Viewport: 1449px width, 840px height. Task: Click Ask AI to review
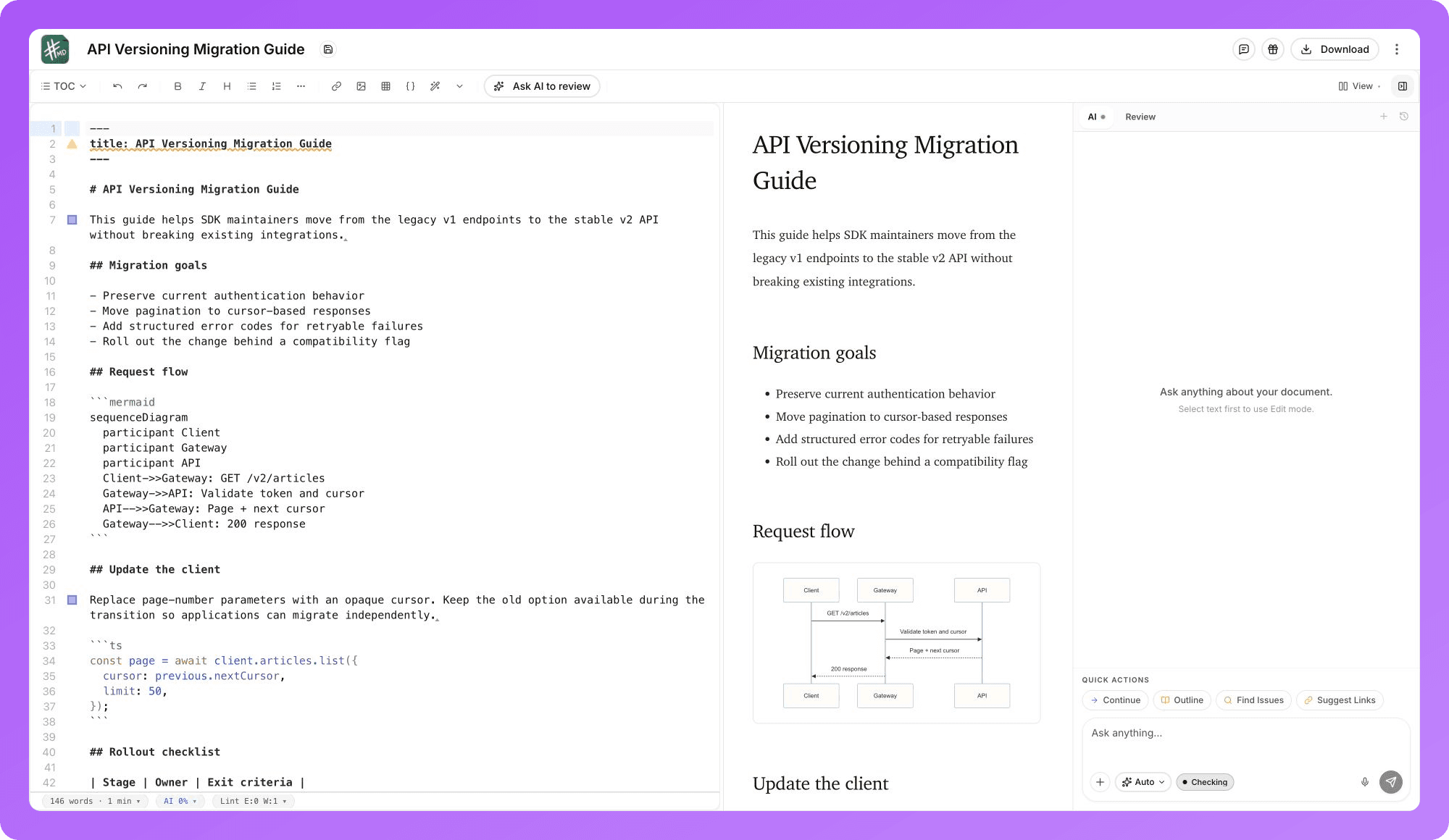(542, 86)
